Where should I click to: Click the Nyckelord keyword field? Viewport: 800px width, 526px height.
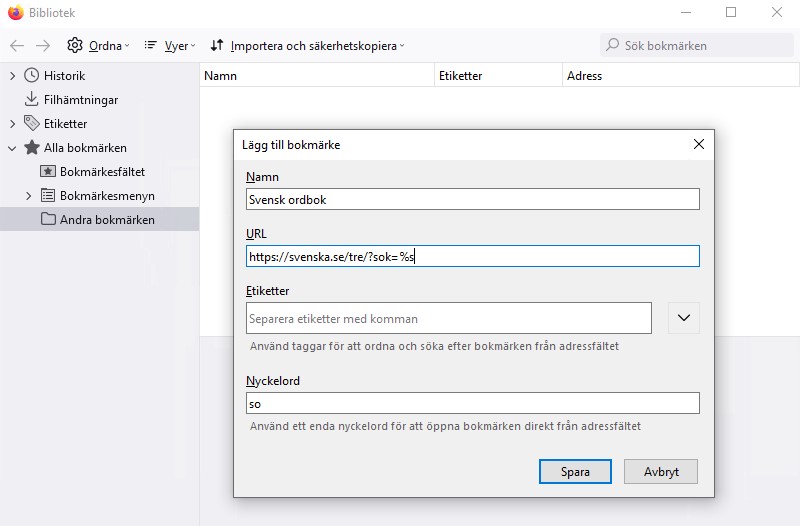click(472, 403)
